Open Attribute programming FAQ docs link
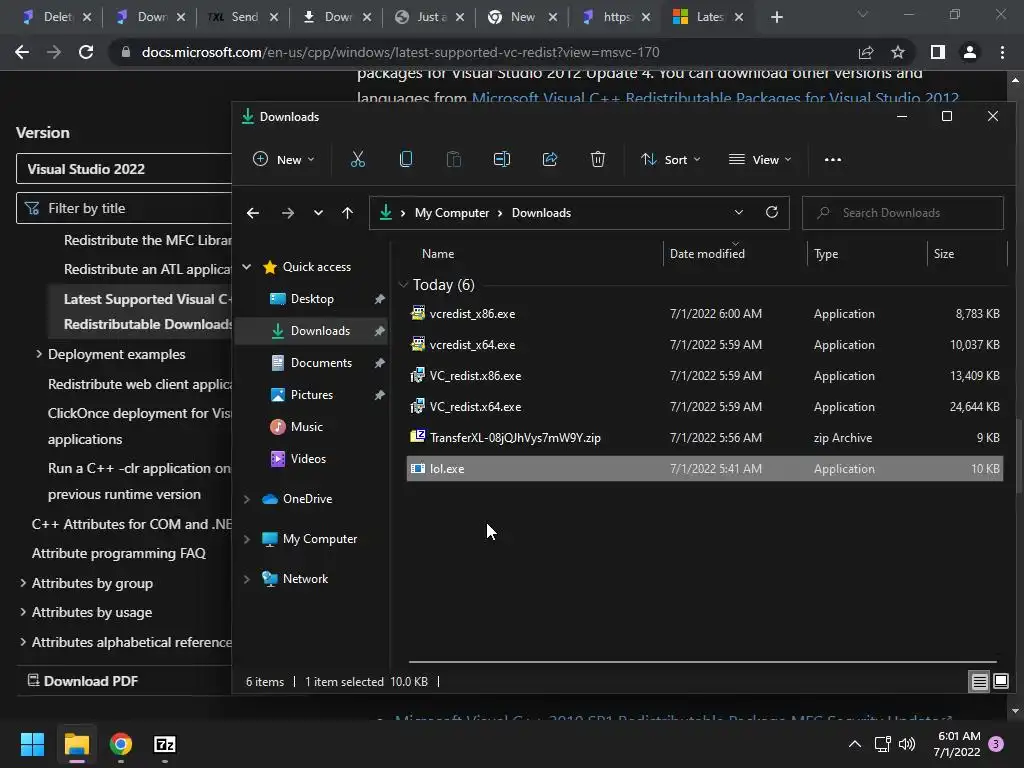1024x768 pixels. (119, 553)
